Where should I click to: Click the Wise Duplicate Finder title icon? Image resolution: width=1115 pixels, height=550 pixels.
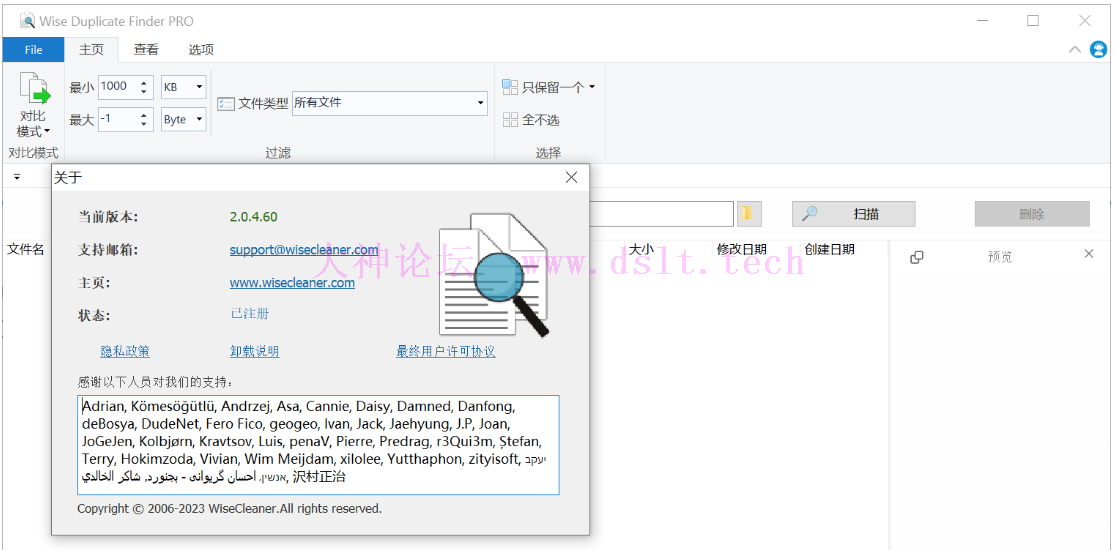(x=28, y=21)
